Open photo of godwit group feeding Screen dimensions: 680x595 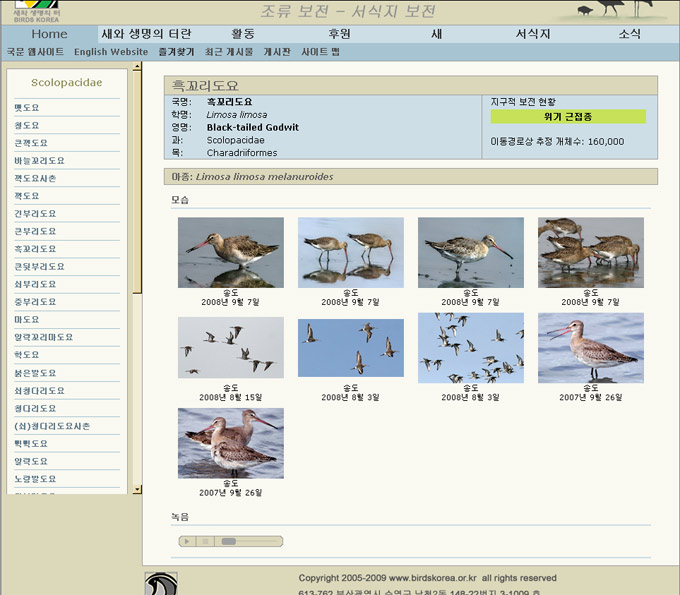tap(591, 252)
